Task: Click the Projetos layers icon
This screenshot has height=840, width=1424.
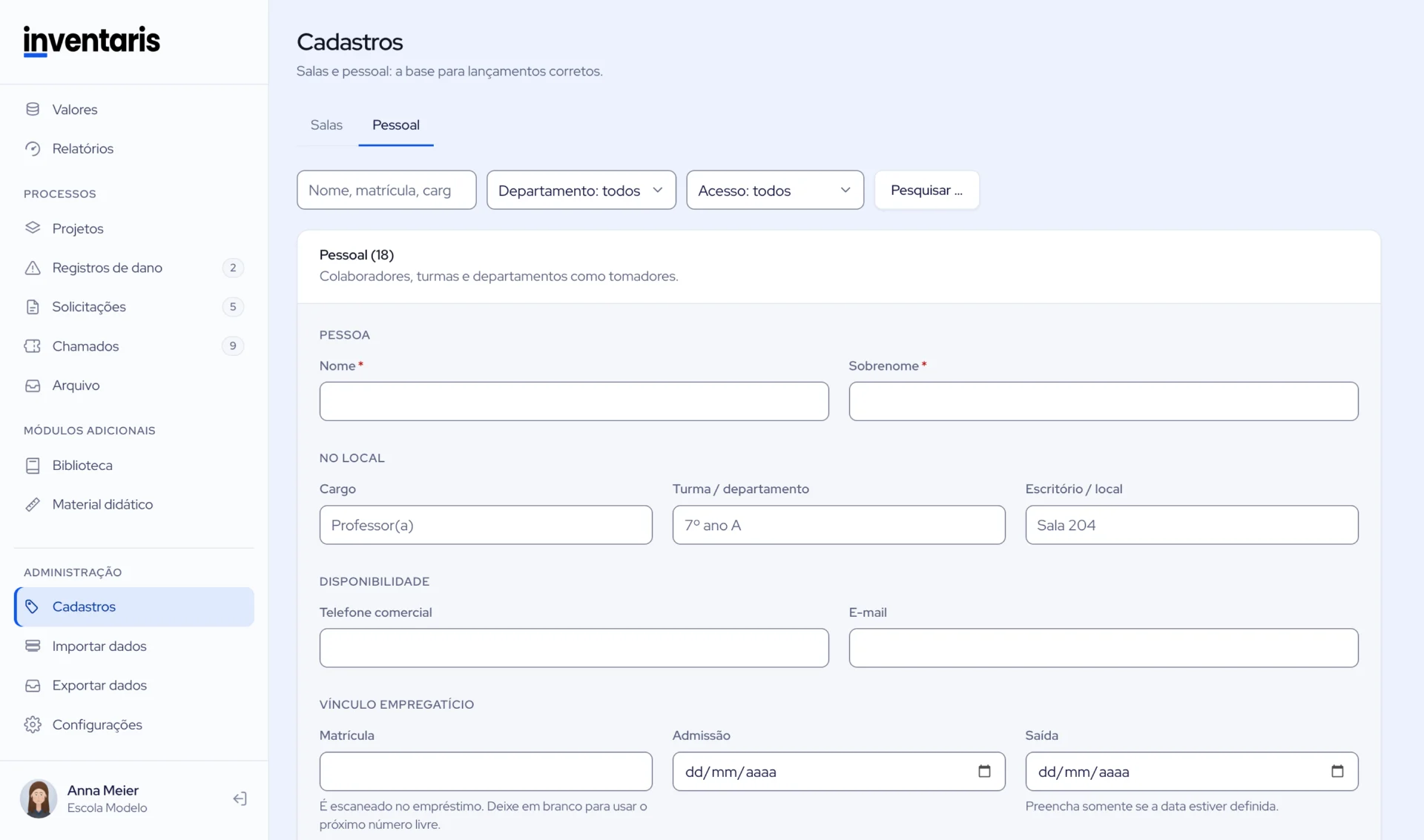Action: [33, 228]
